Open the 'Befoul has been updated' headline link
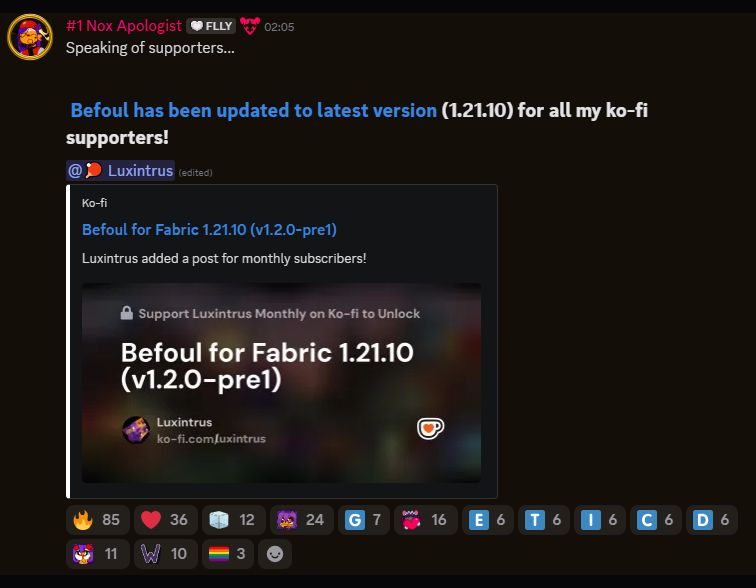 (254, 110)
